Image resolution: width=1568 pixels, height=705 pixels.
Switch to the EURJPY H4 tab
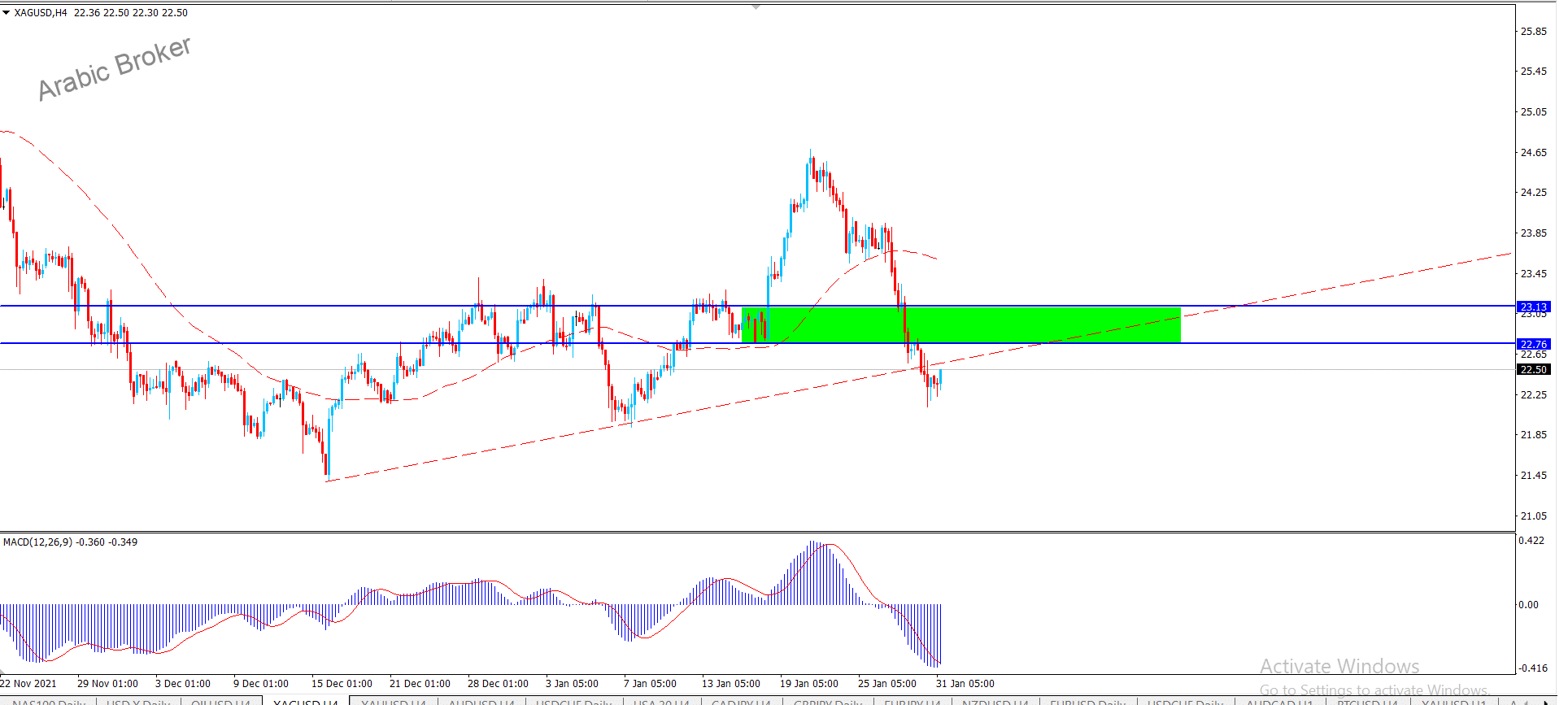912,701
